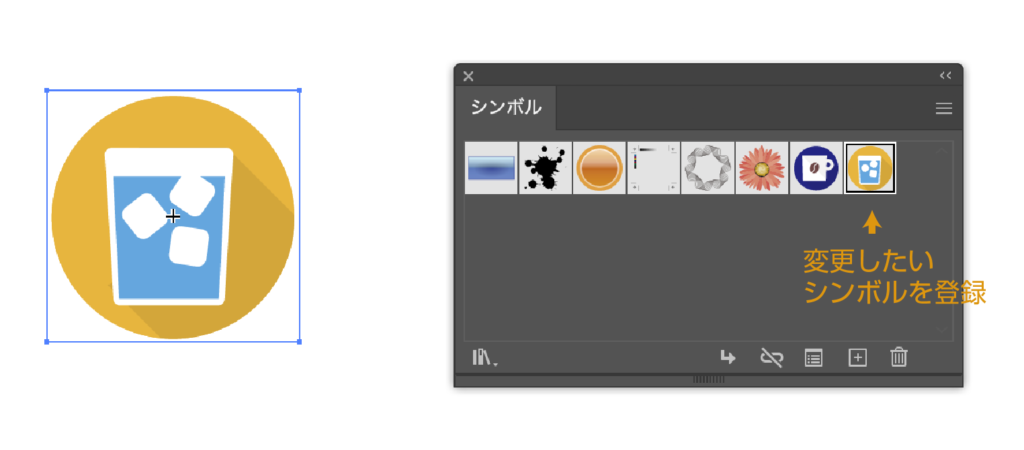Select the blue gradient banner symbol
This screenshot has width=1024, height=450.
pos(491,168)
